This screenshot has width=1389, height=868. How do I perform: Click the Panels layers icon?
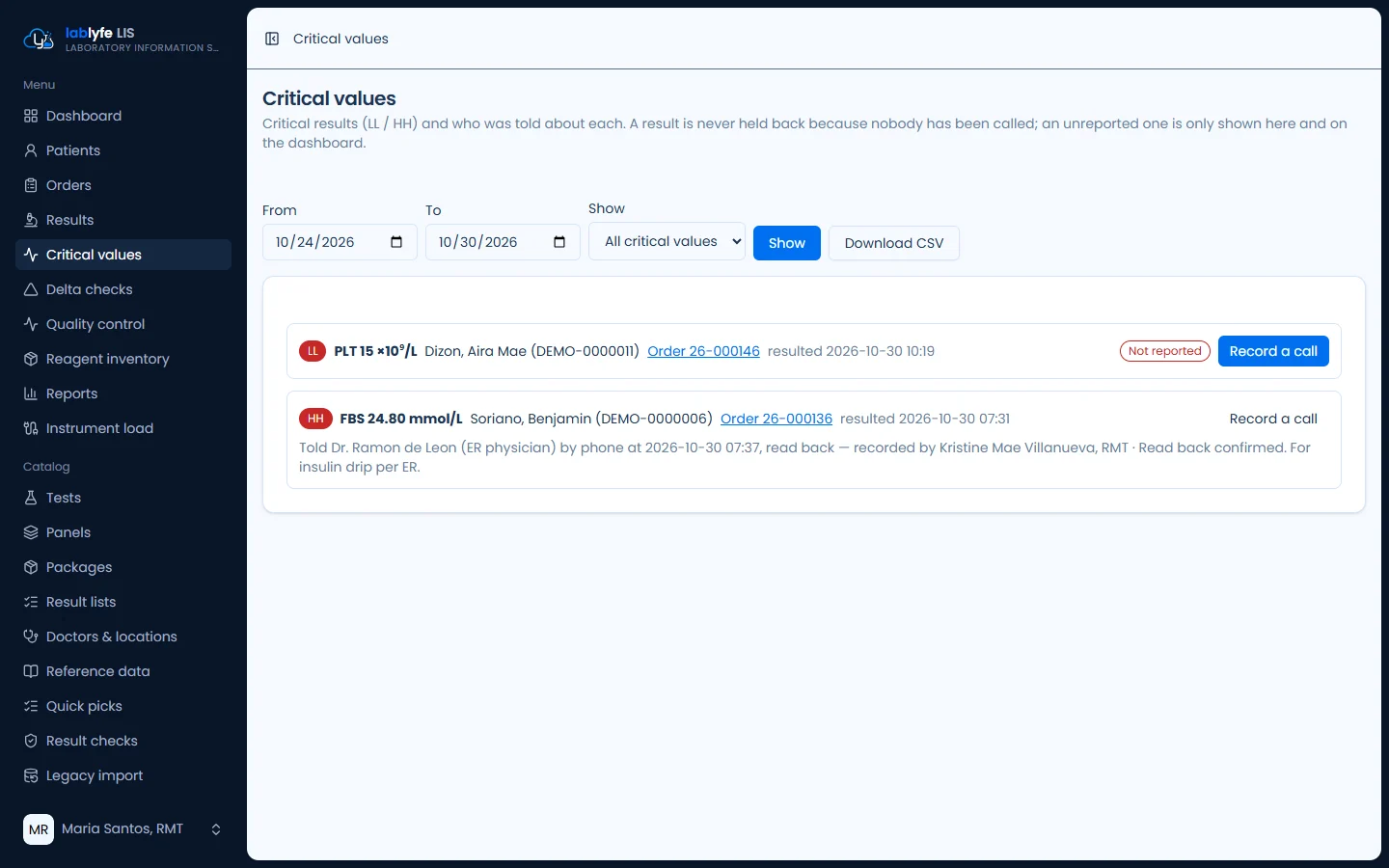[31, 532]
